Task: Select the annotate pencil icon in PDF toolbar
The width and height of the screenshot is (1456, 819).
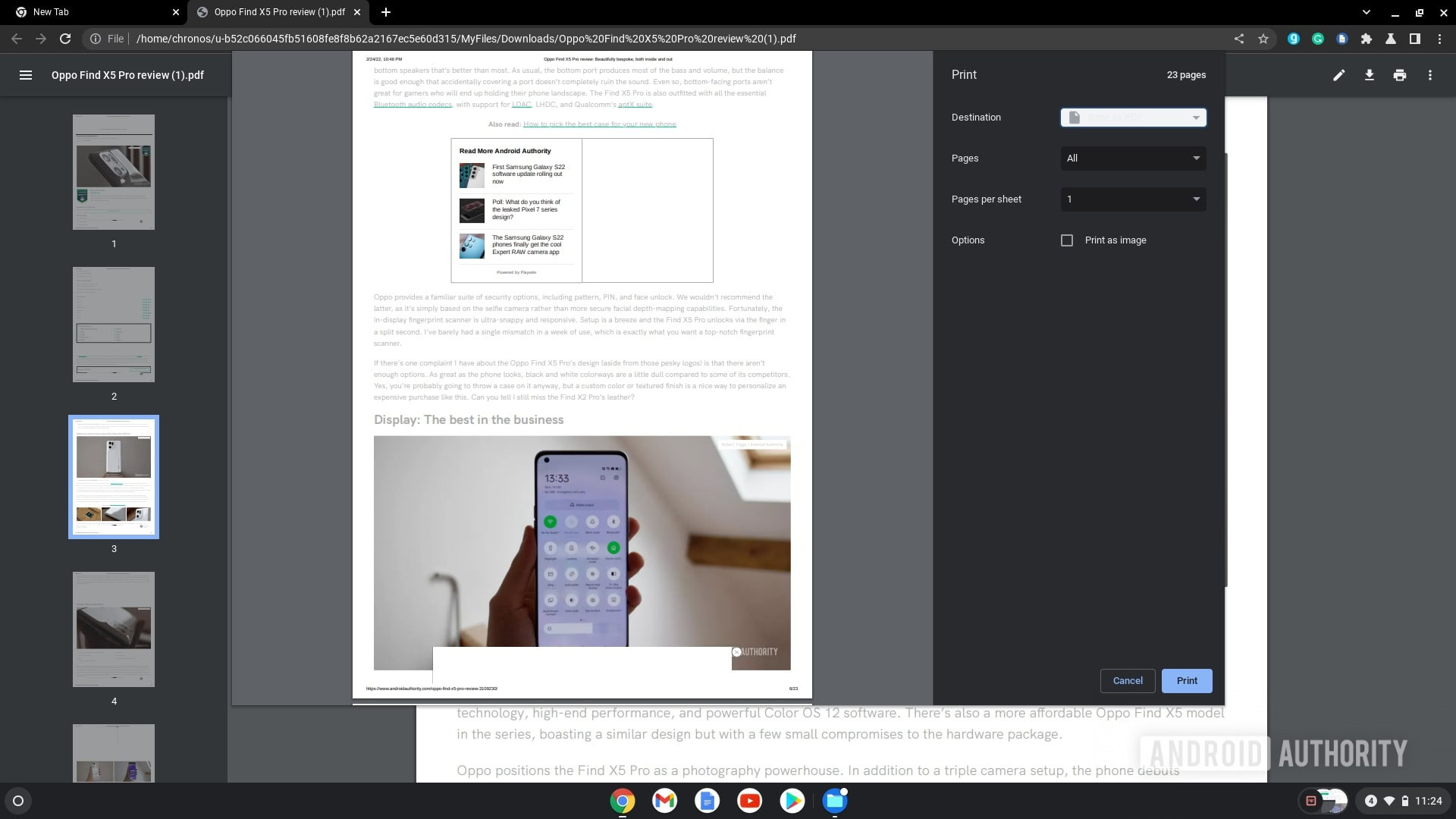Action: pyautogui.click(x=1339, y=75)
